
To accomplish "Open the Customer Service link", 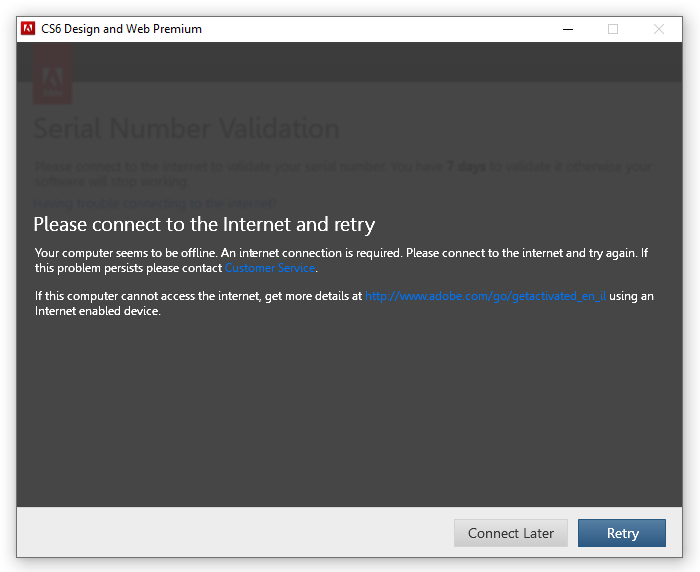I will coord(270,268).
